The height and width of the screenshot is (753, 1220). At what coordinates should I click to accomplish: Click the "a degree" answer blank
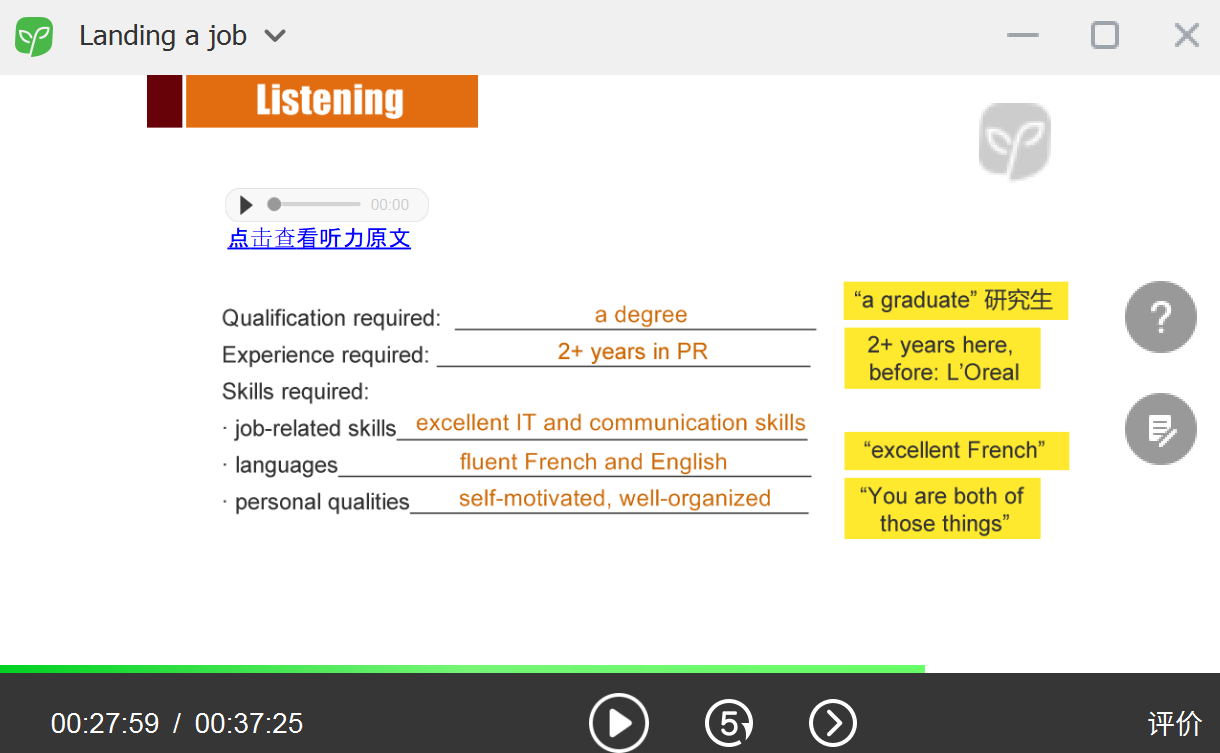click(640, 315)
